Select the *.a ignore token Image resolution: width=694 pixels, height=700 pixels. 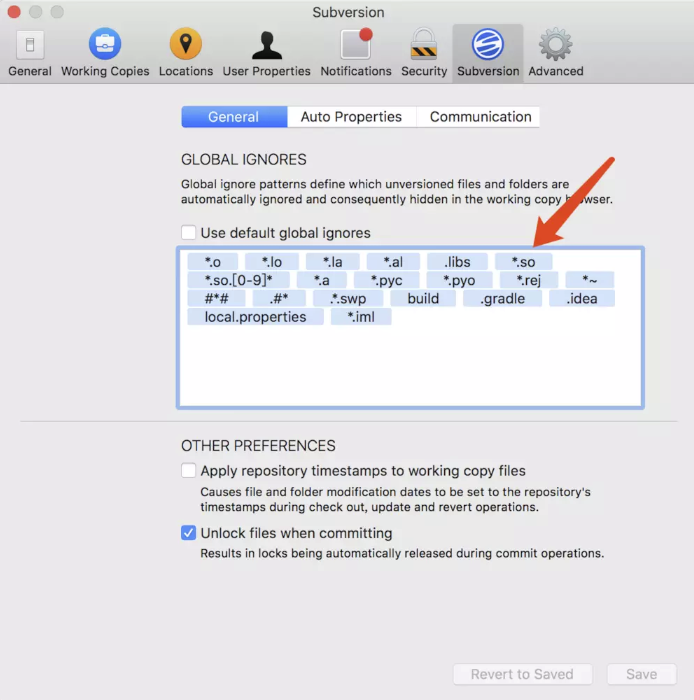point(322,280)
